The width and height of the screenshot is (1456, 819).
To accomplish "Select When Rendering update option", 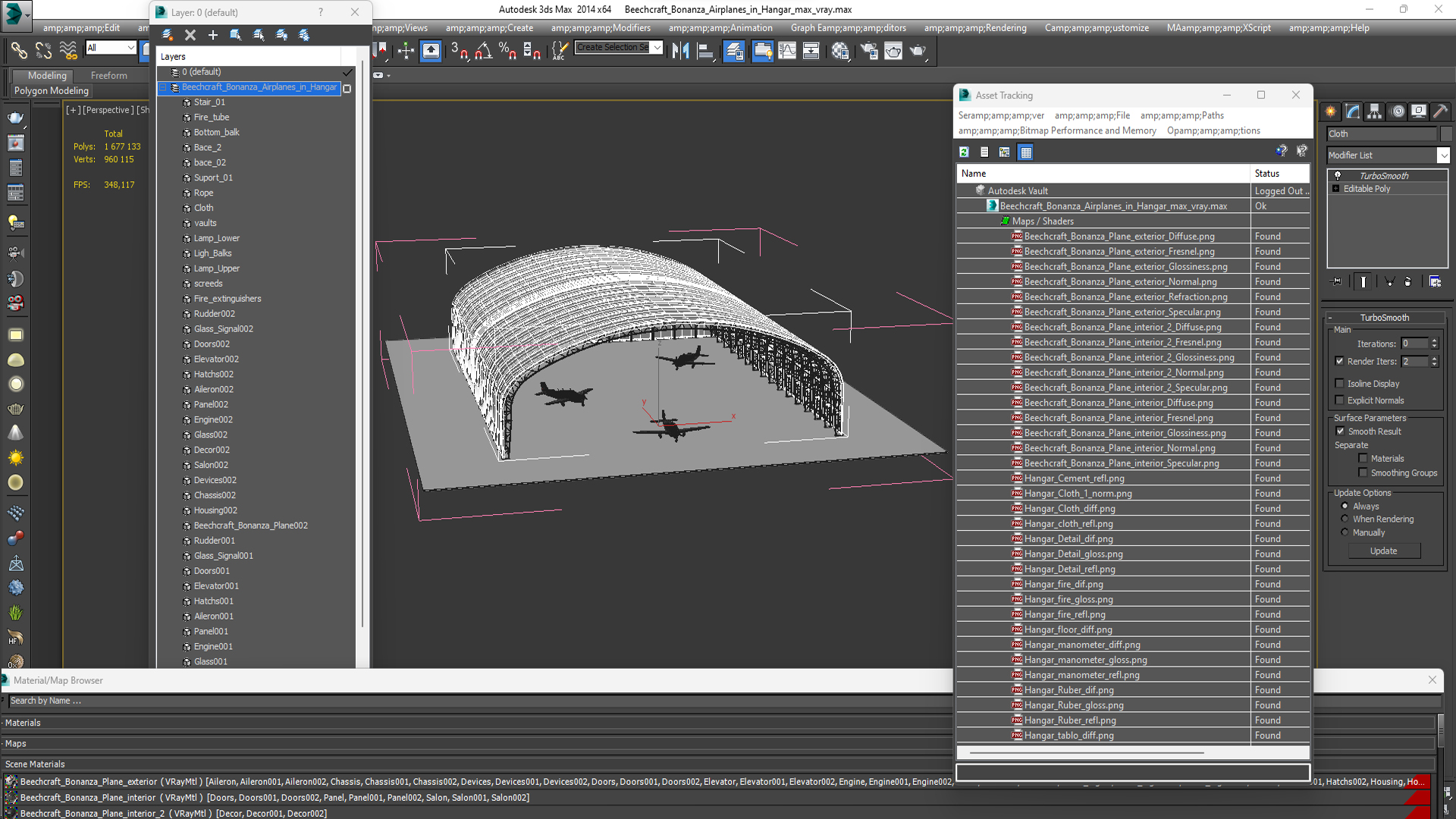I will [x=1345, y=519].
